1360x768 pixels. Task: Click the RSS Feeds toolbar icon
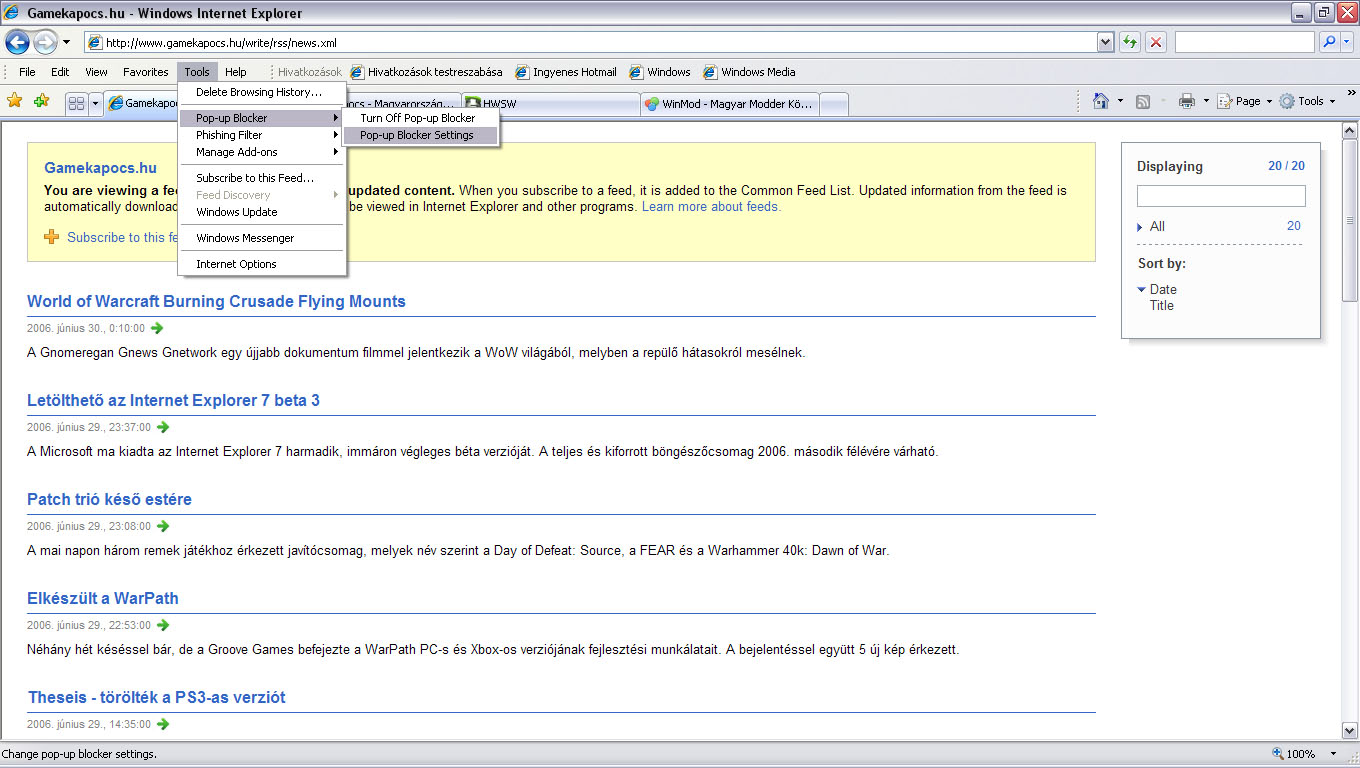pyautogui.click(x=1143, y=101)
